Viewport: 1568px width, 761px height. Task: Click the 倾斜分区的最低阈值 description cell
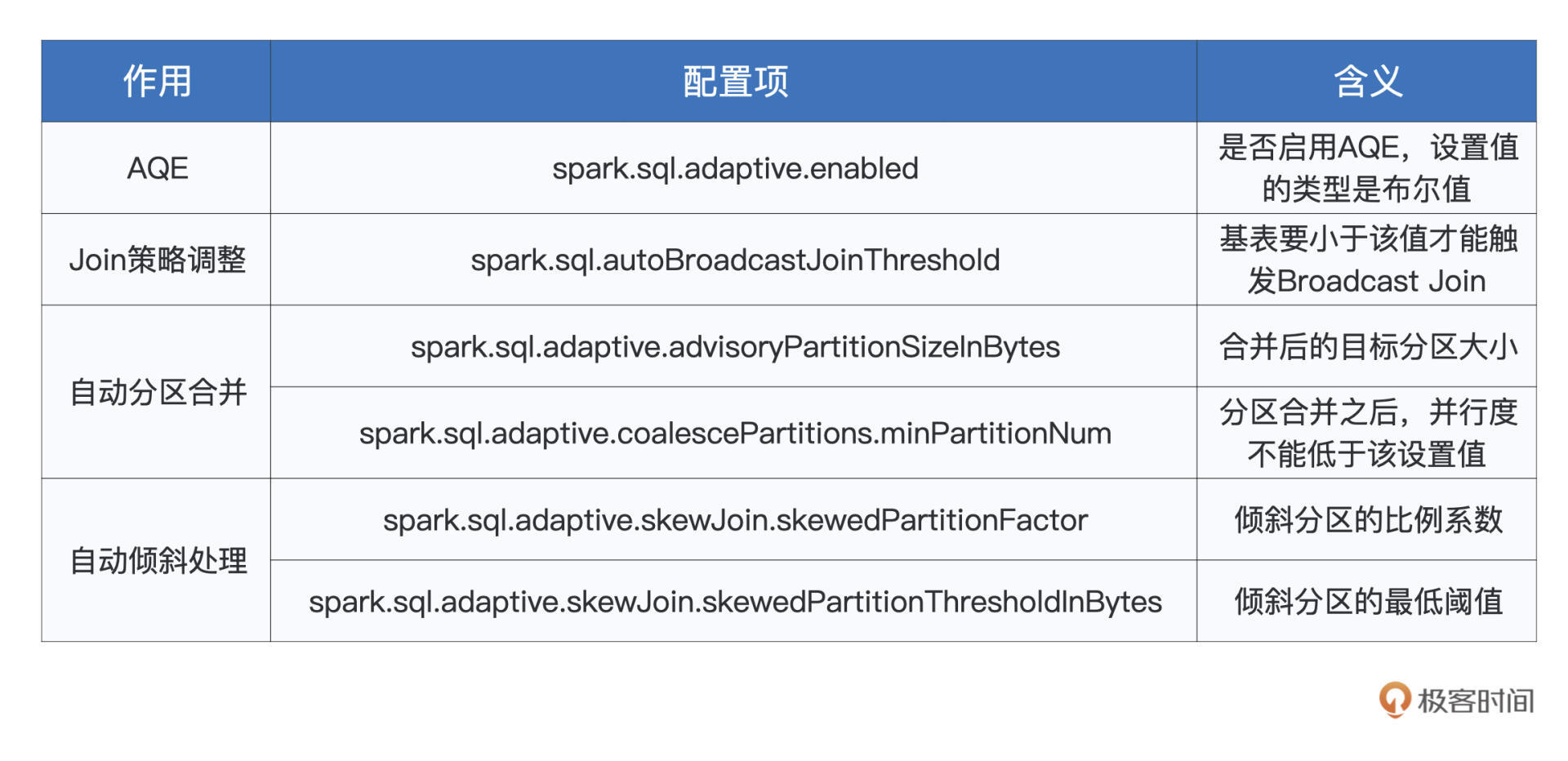[1368, 602]
